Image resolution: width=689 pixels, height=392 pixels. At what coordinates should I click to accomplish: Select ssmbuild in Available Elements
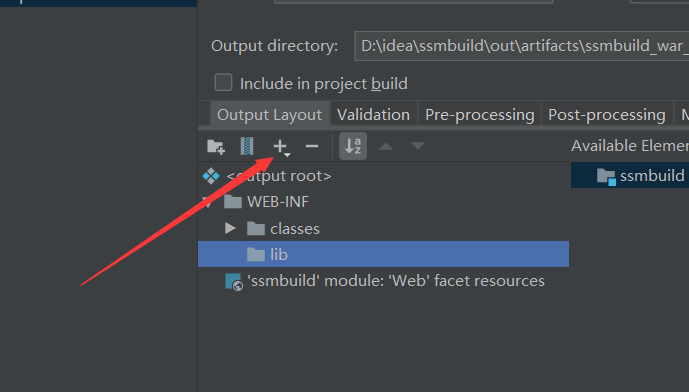(x=630, y=176)
